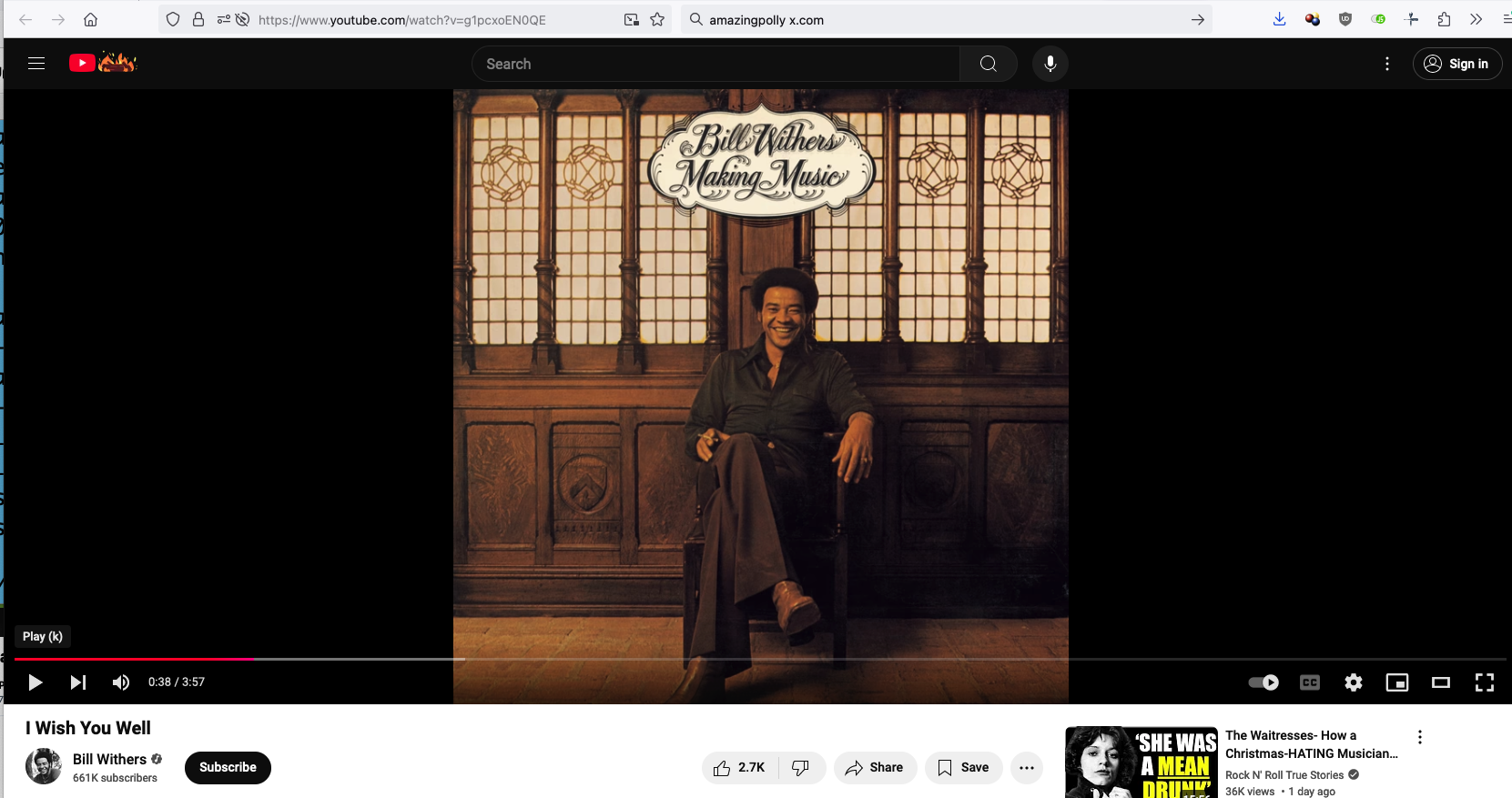Toggle the autoplay switch
Screen dimensions: 1512x798
click(1263, 682)
